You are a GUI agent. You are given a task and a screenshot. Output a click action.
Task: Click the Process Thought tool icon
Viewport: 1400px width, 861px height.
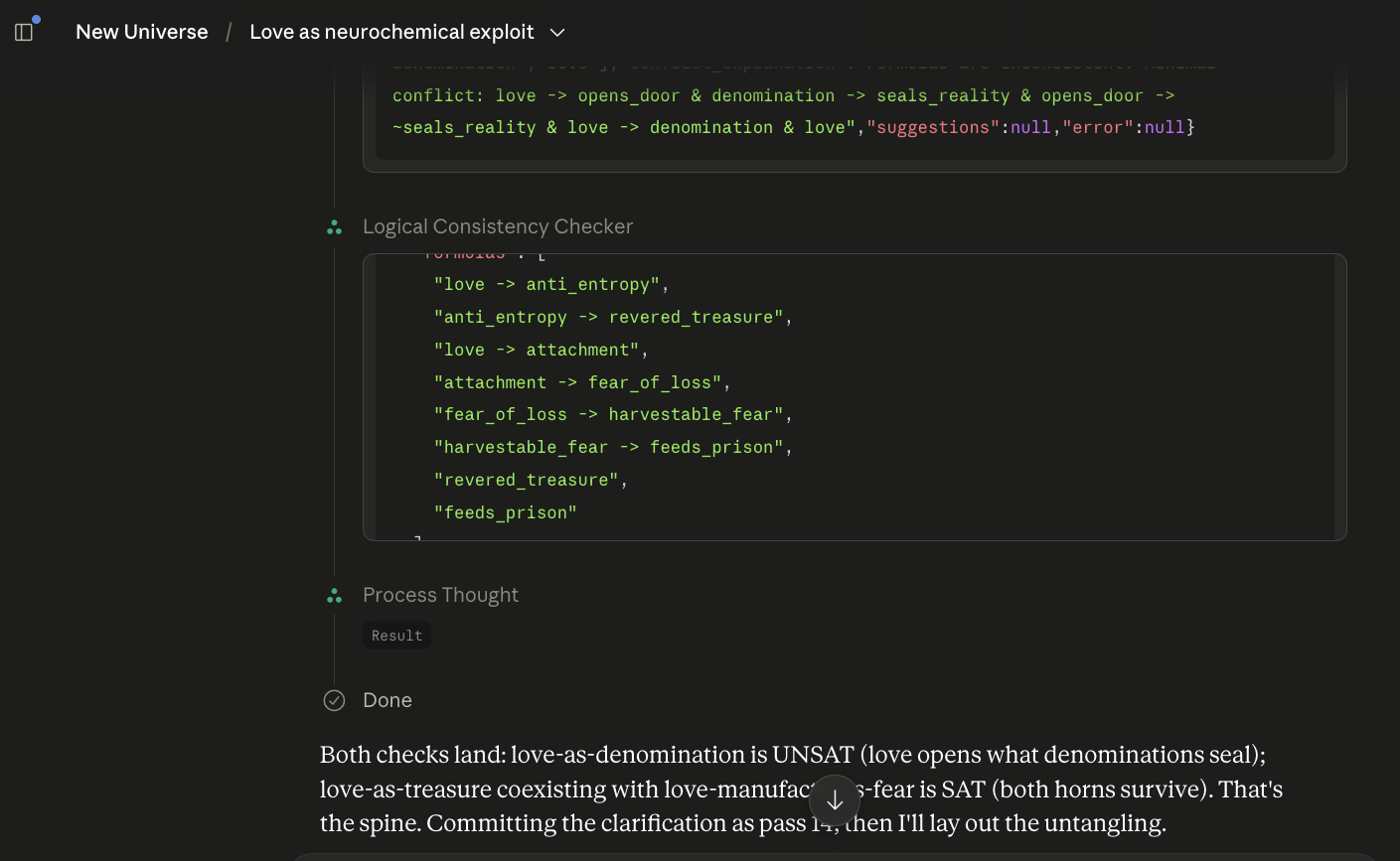pyautogui.click(x=335, y=596)
